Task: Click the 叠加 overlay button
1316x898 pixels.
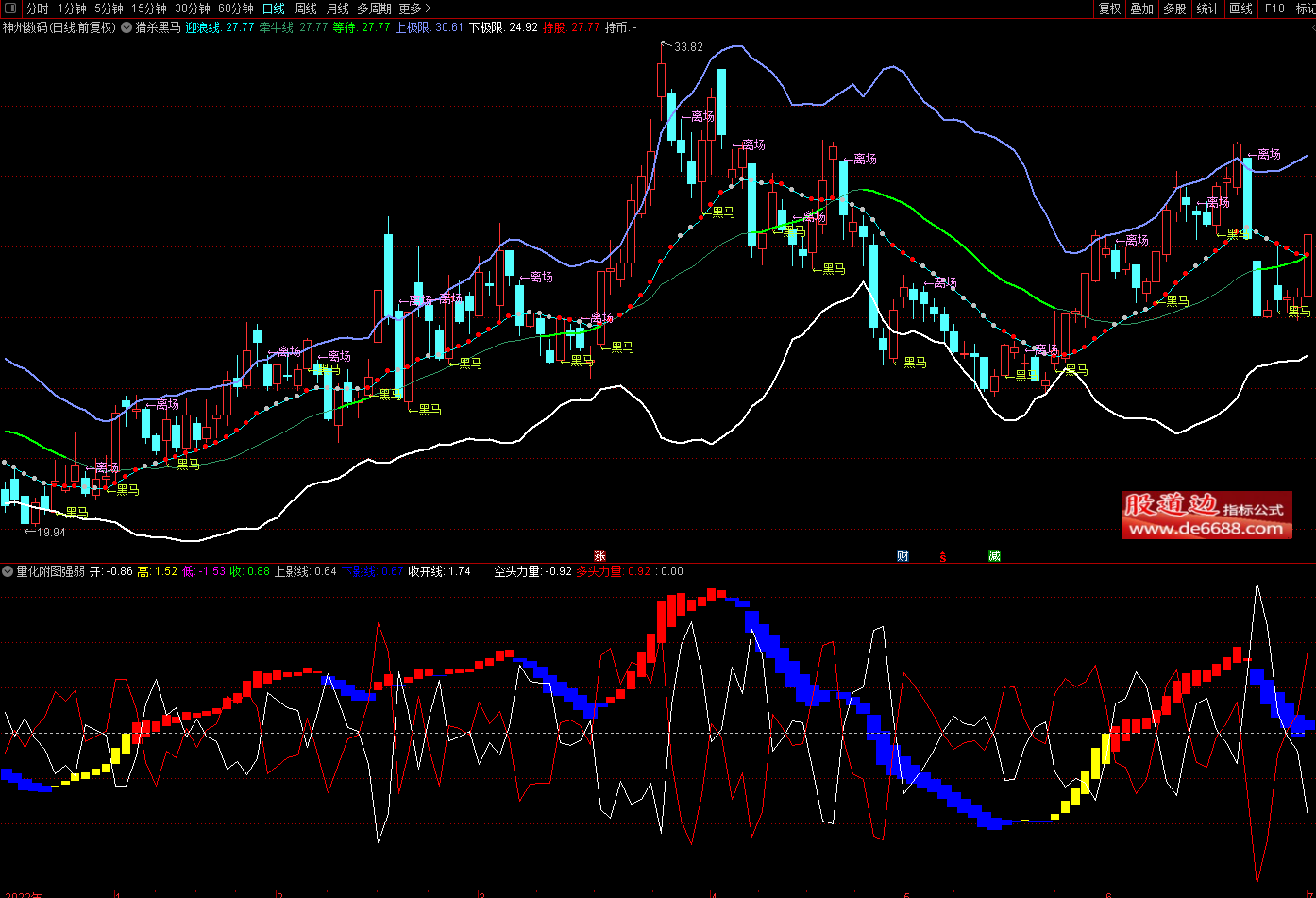Action: click(x=1141, y=8)
